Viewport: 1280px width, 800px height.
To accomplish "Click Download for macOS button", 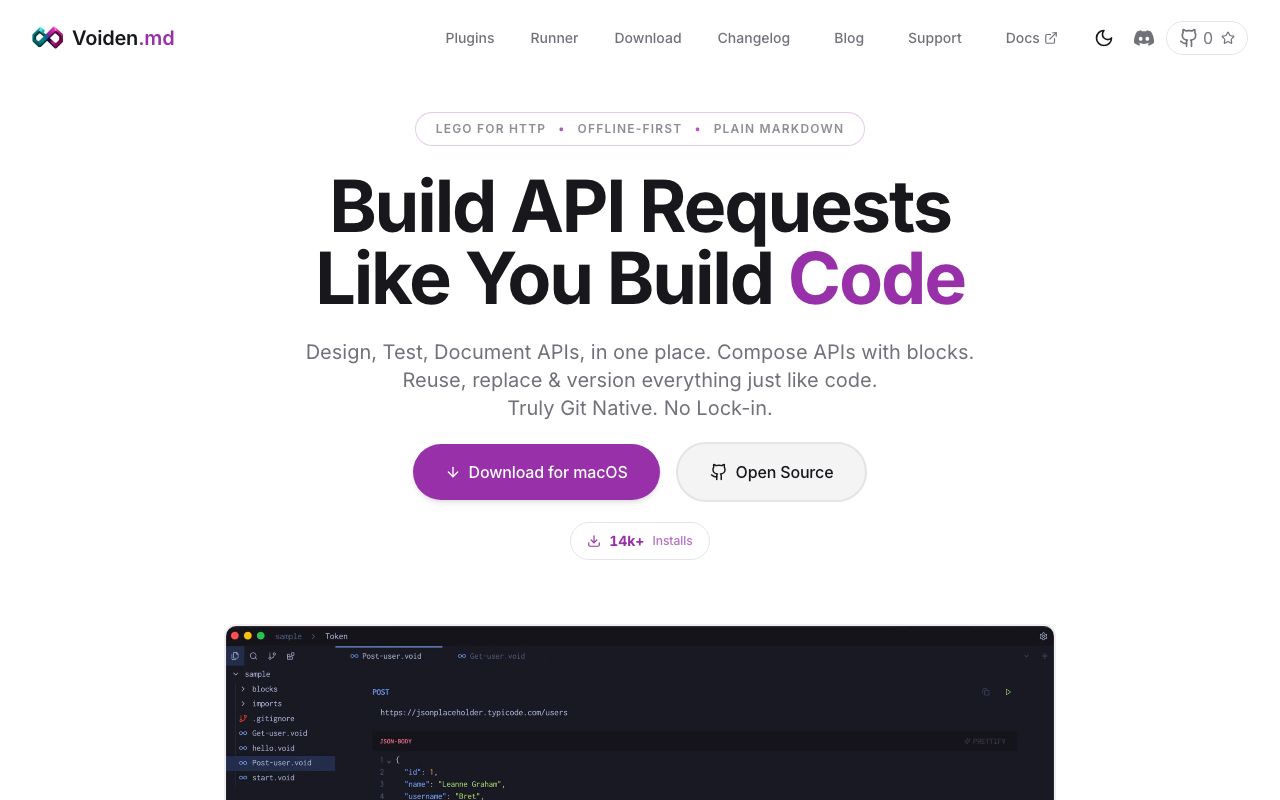I will click(x=536, y=472).
